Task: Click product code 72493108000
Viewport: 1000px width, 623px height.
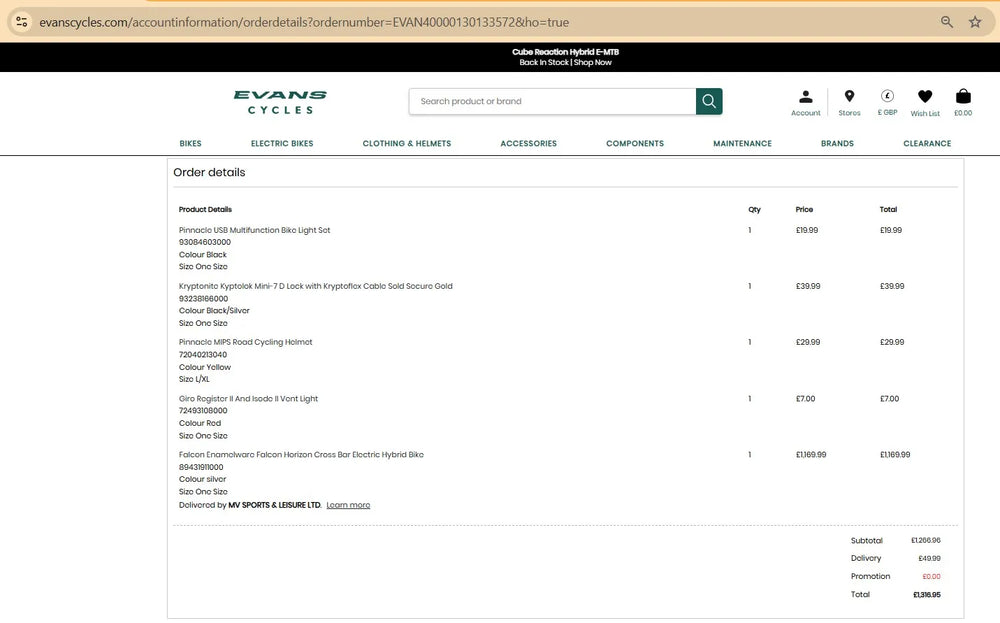Action: click(203, 411)
